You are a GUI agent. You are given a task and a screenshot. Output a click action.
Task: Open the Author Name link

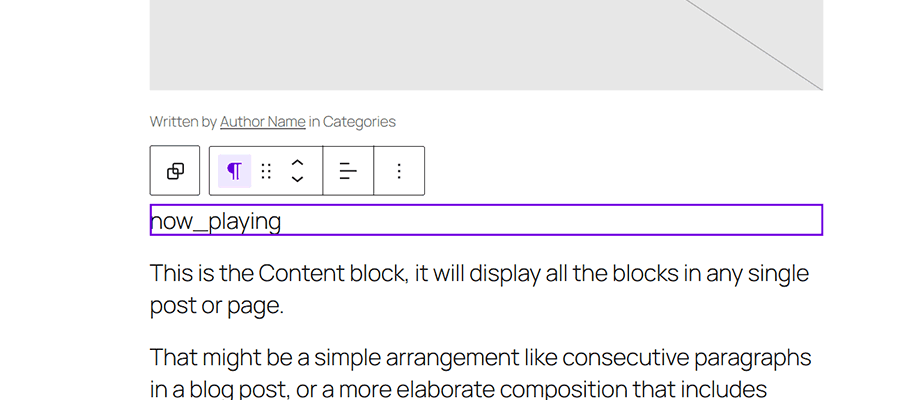(262, 122)
